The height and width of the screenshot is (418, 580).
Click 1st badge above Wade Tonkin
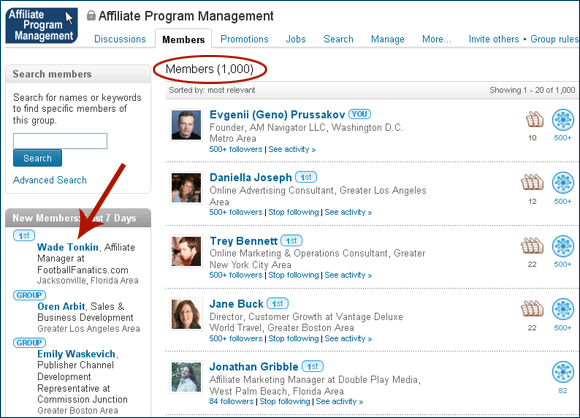click(24, 235)
